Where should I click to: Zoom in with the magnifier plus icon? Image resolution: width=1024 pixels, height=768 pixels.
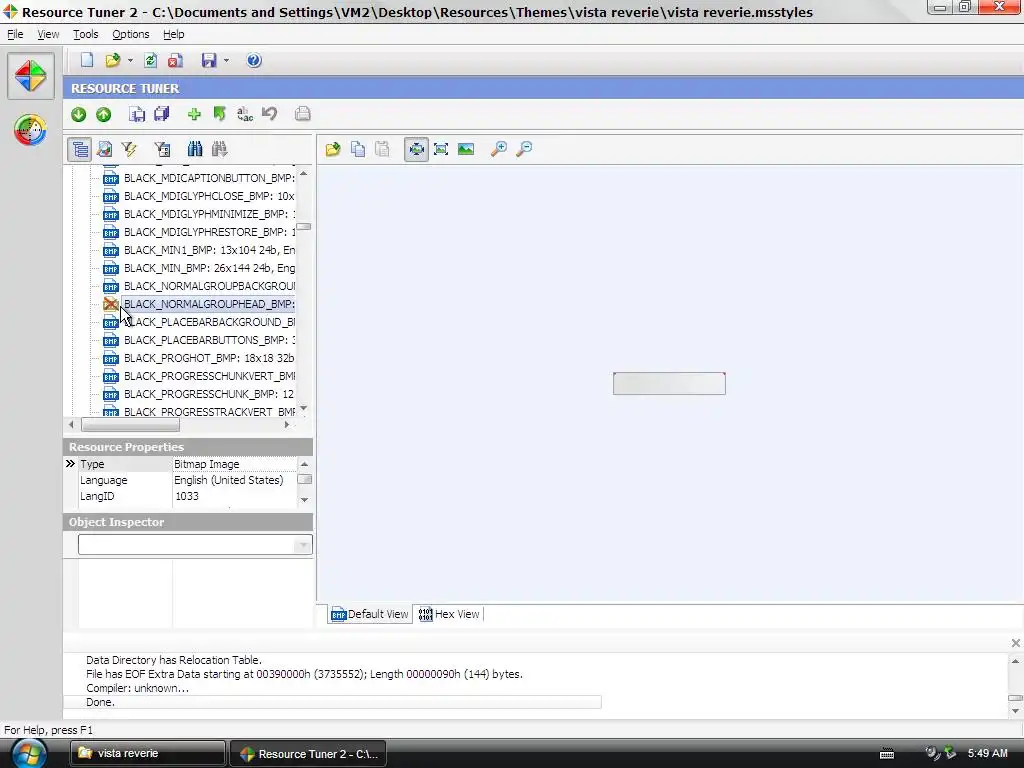point(499,150)
